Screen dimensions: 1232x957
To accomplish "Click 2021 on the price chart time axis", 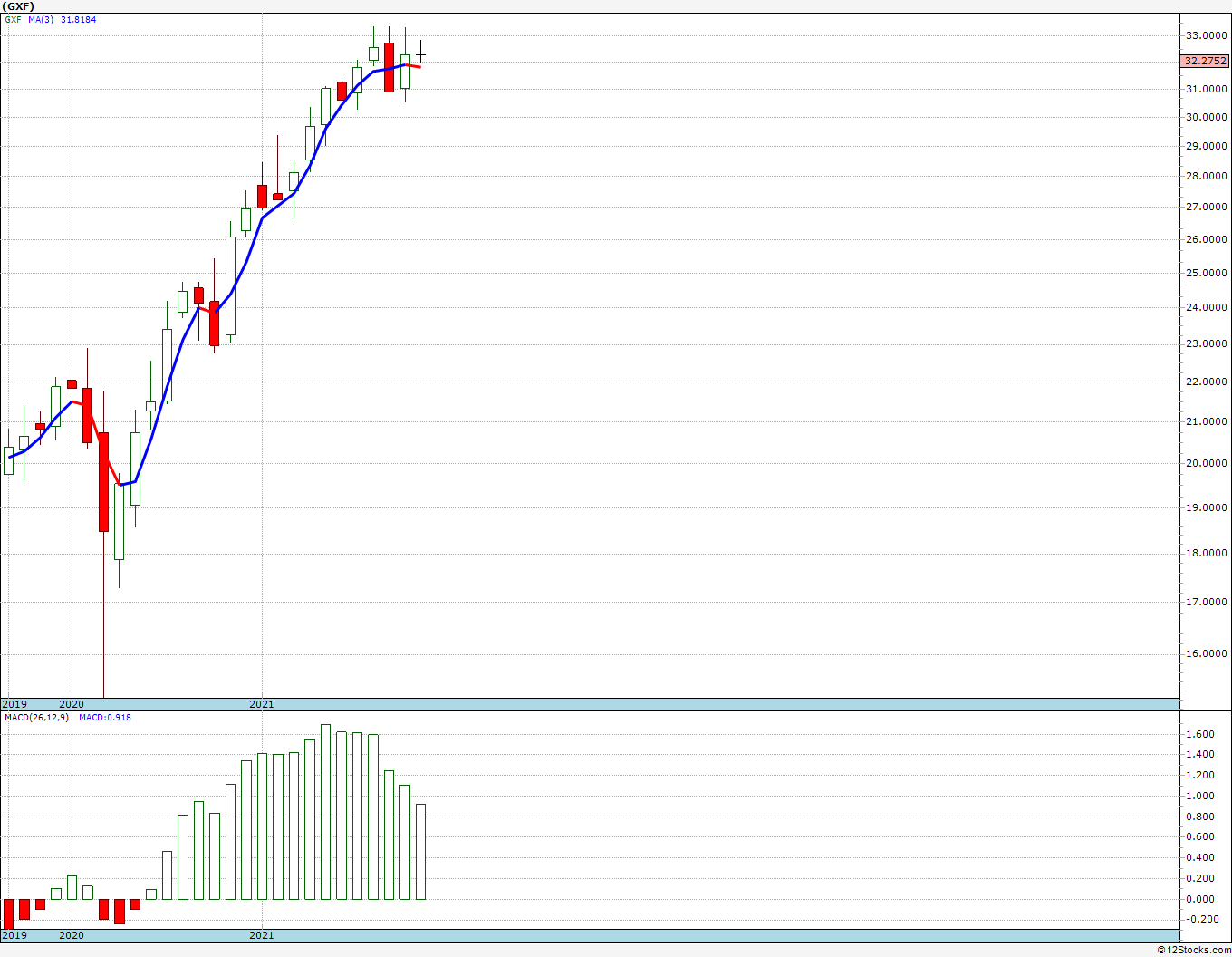I will pos(262,704).
